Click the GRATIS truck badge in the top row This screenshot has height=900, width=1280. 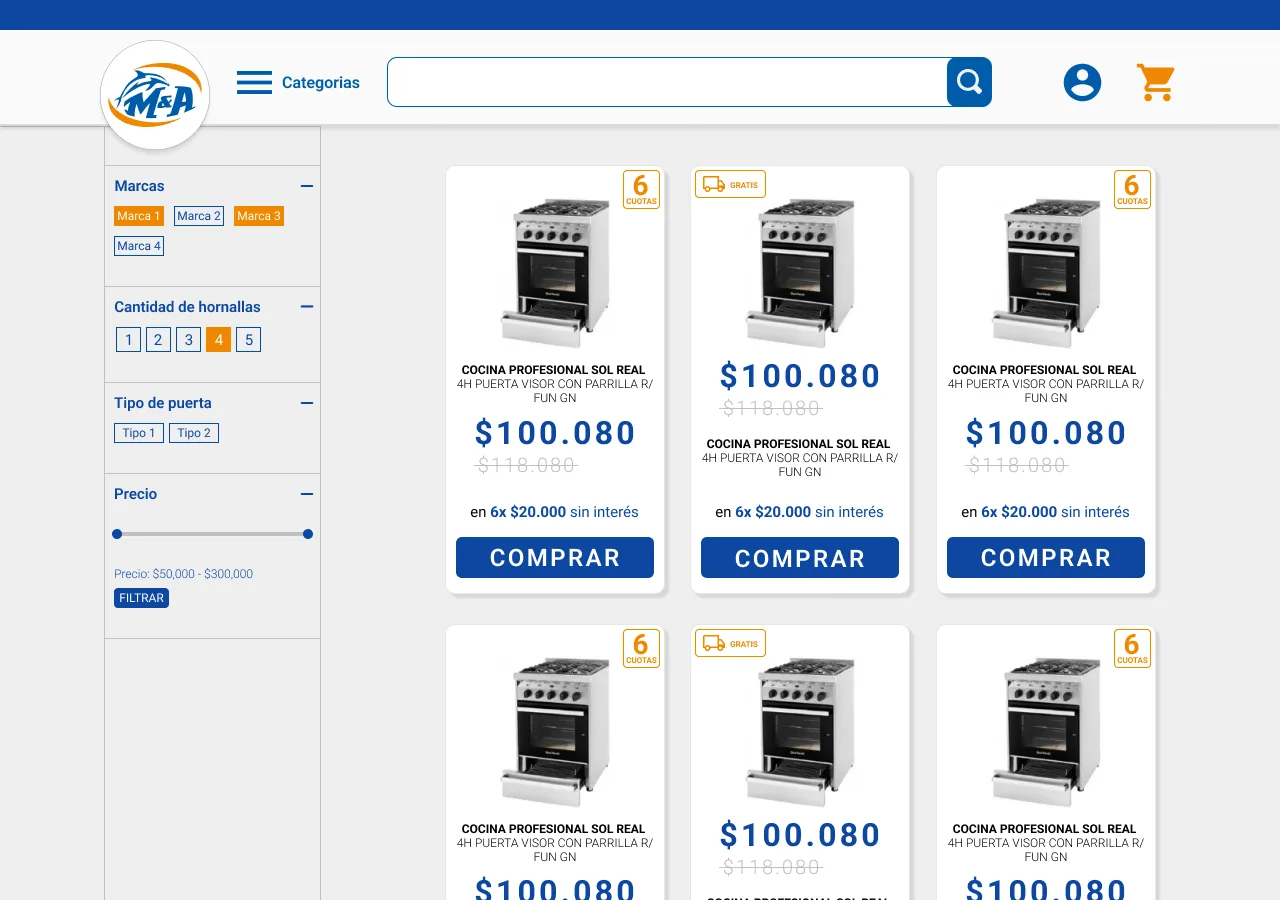point(730,184)
